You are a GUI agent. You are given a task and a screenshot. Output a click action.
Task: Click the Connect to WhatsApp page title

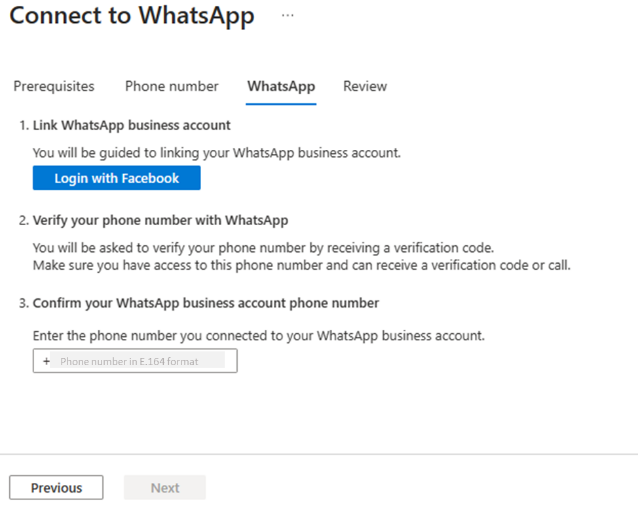[x=132, y=17]
